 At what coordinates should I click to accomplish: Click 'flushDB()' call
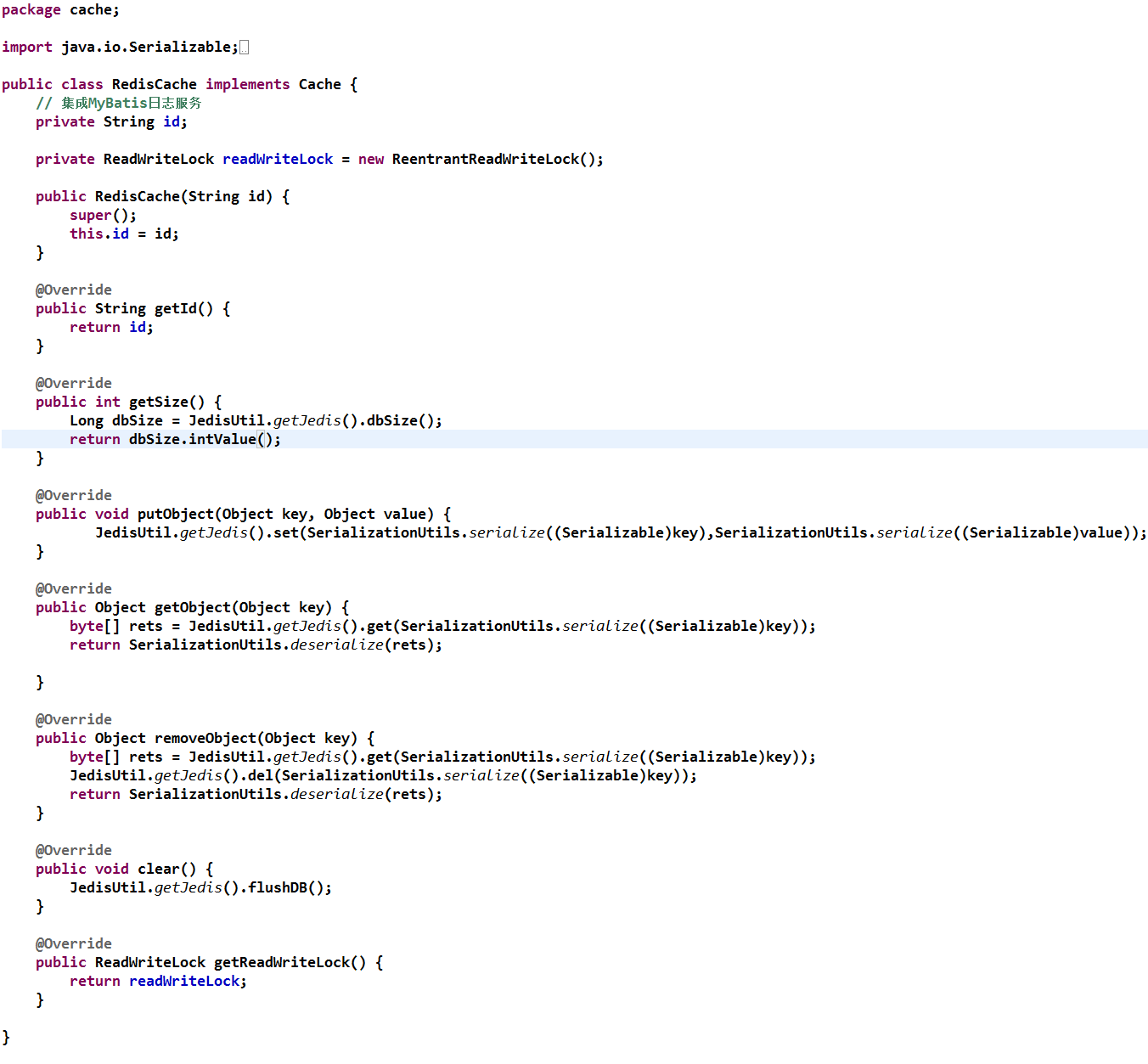coord(285,888)
